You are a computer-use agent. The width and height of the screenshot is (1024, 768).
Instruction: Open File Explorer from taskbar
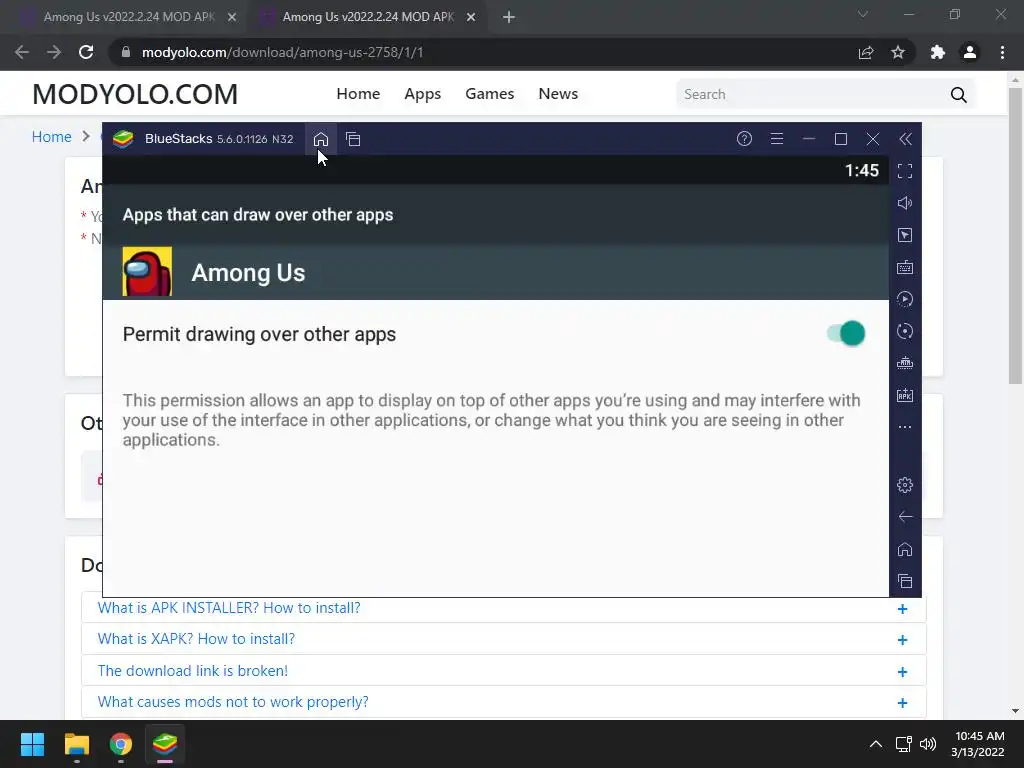[x=76, y=744]
